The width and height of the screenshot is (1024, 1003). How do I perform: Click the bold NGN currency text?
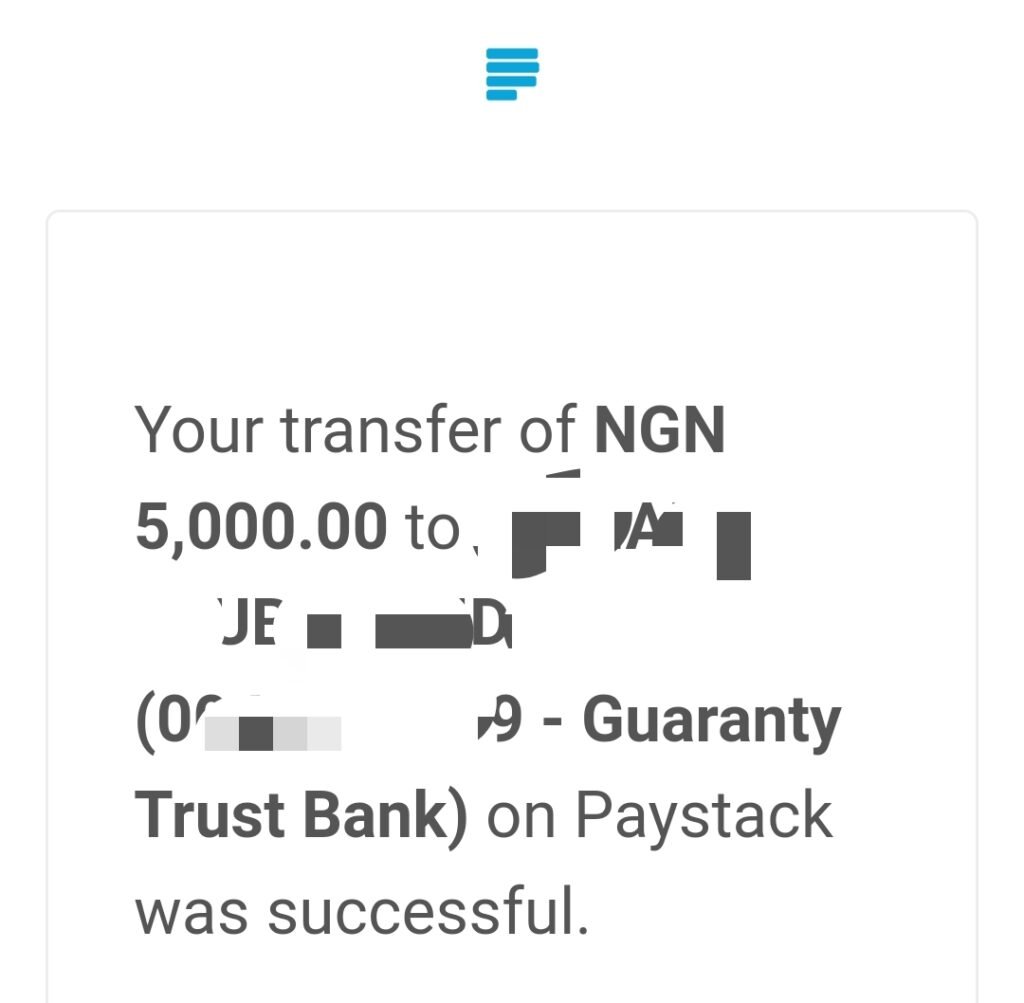pos(660,430)
